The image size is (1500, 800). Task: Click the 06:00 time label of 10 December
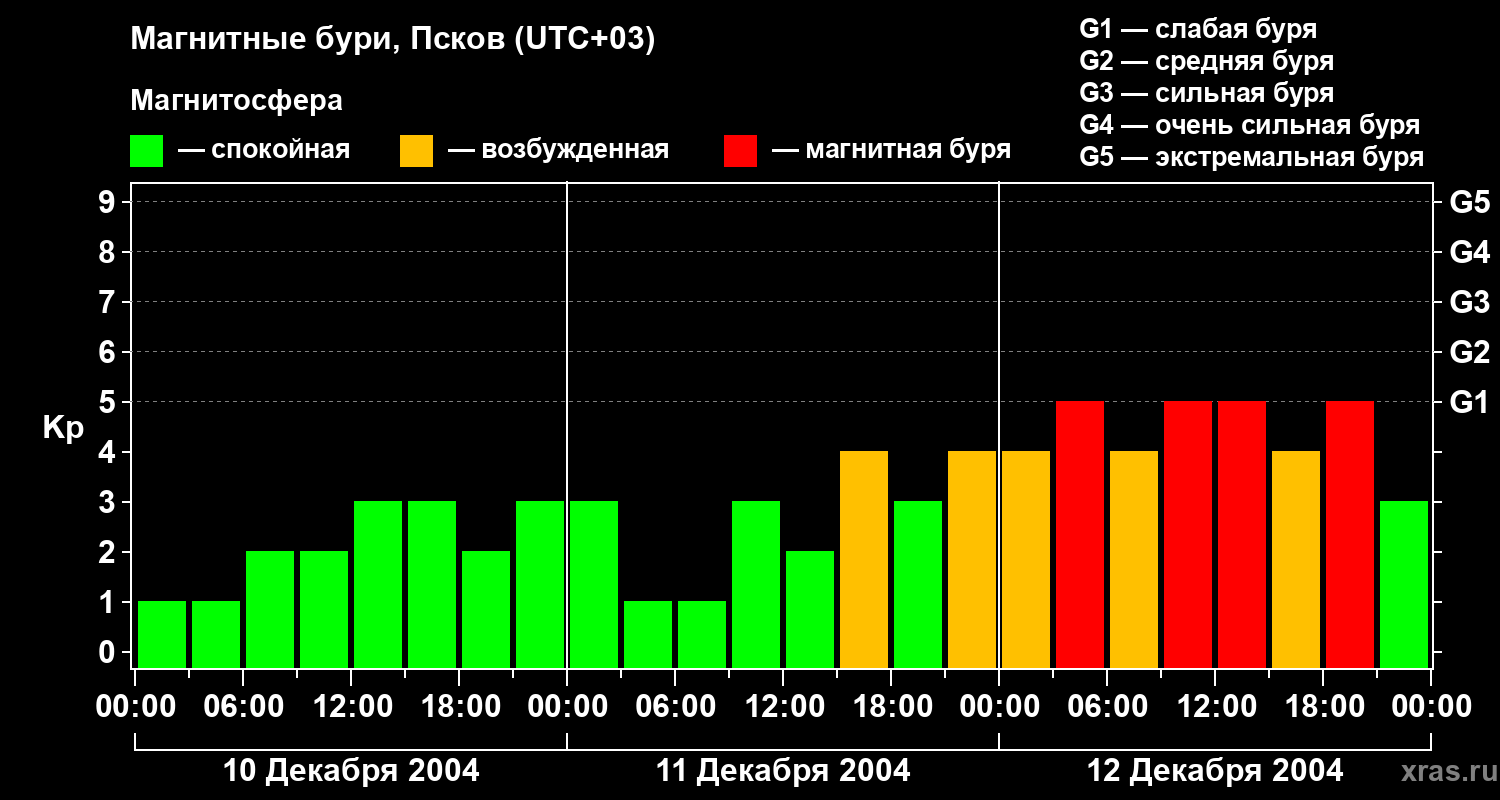pos(243,707)
